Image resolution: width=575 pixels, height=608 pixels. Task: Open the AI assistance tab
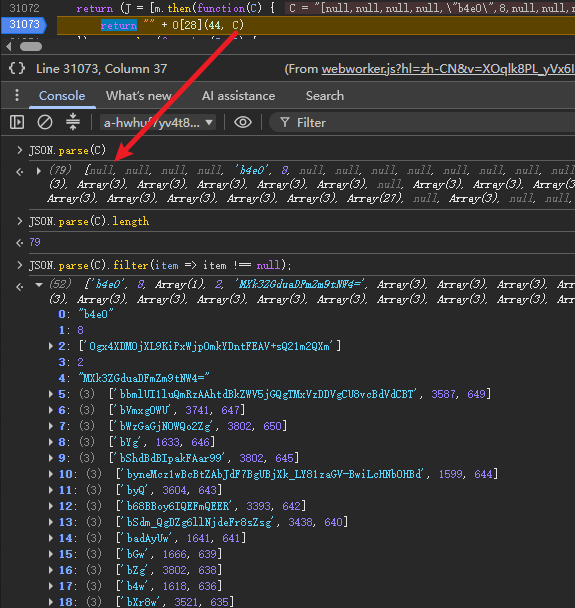tap(238, 96)
